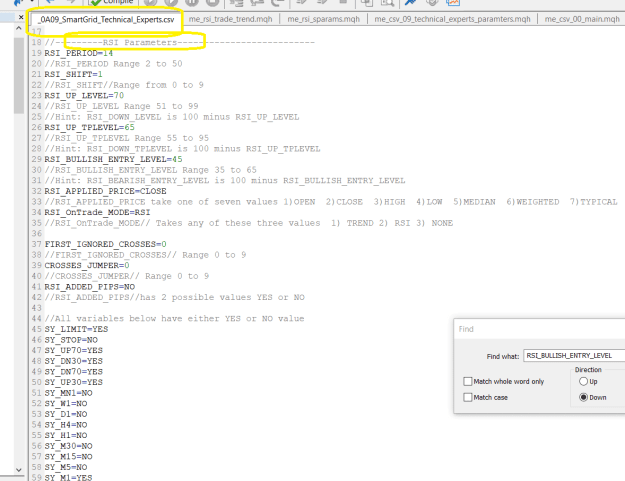Click the SY_LIMIT=YES line
The image size is (625, 481).
(76, 329)
